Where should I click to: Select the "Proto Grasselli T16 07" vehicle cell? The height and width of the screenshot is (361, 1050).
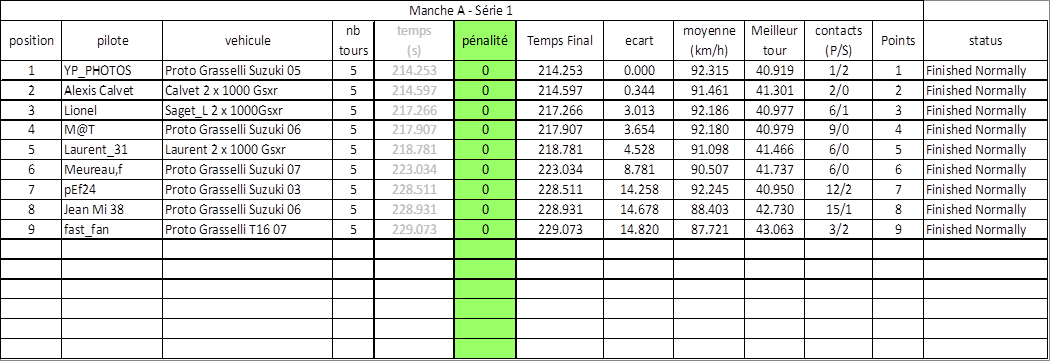coord(247,230)
